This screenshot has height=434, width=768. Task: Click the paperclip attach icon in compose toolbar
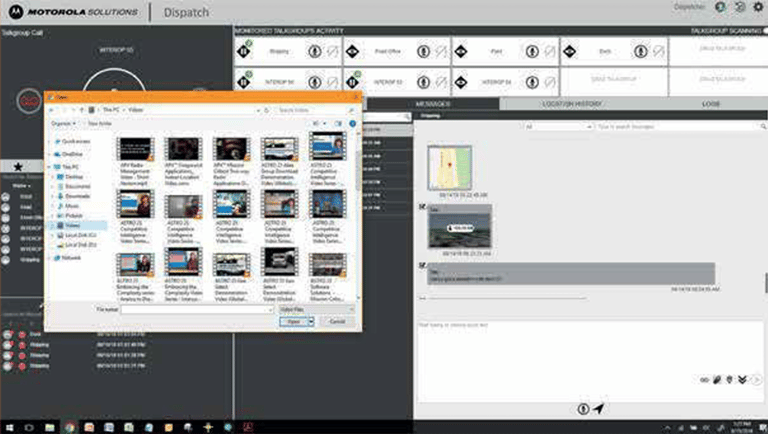click(x=717, y=380)
